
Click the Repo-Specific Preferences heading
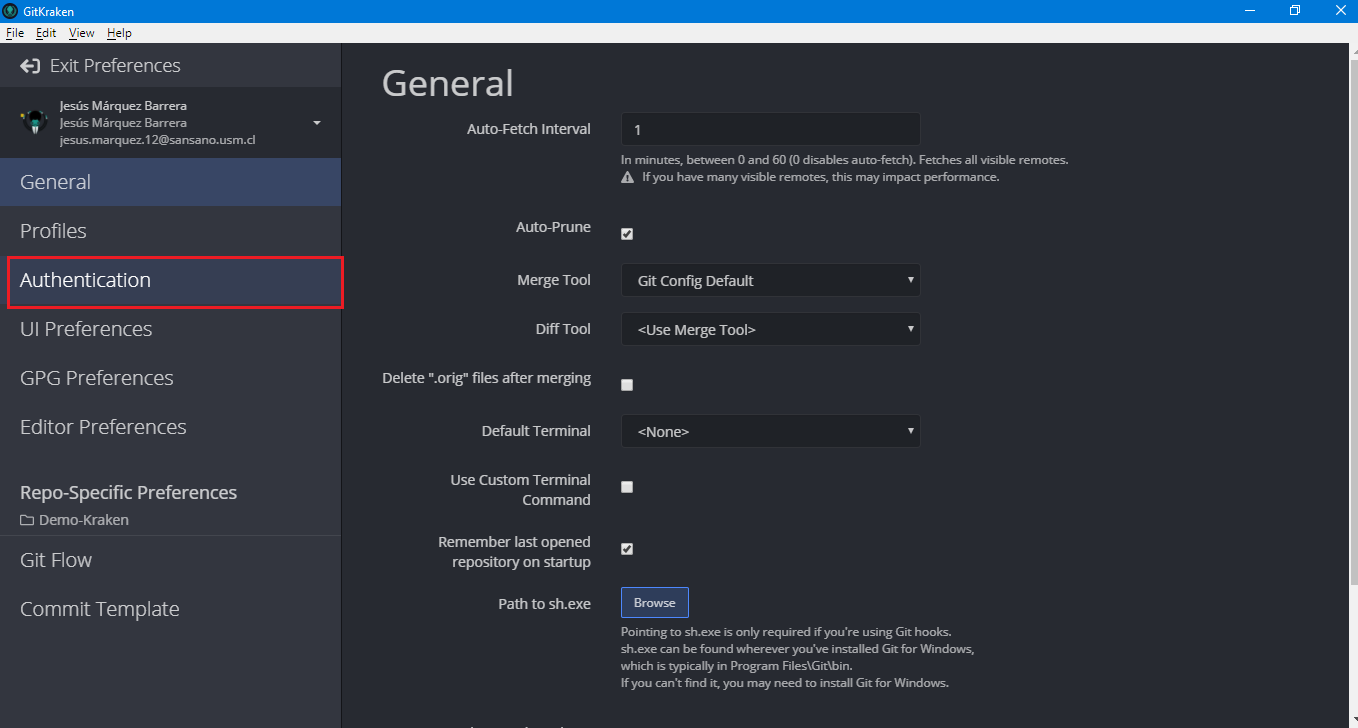click(128, 492)
